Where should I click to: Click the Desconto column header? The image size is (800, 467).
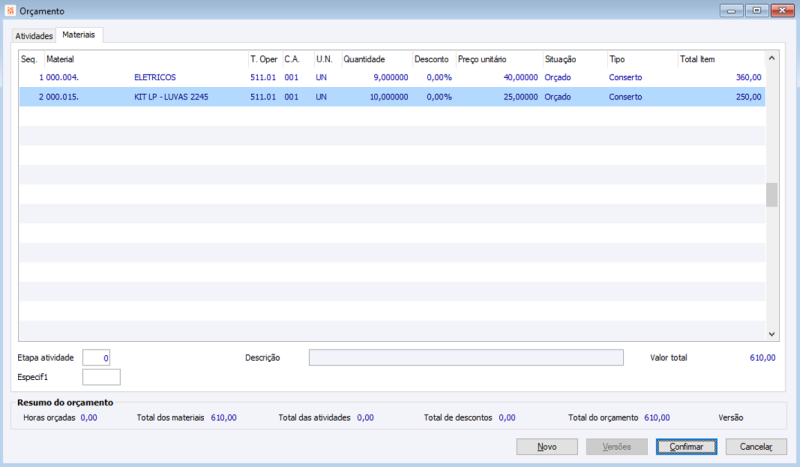[x=432, y=59]
